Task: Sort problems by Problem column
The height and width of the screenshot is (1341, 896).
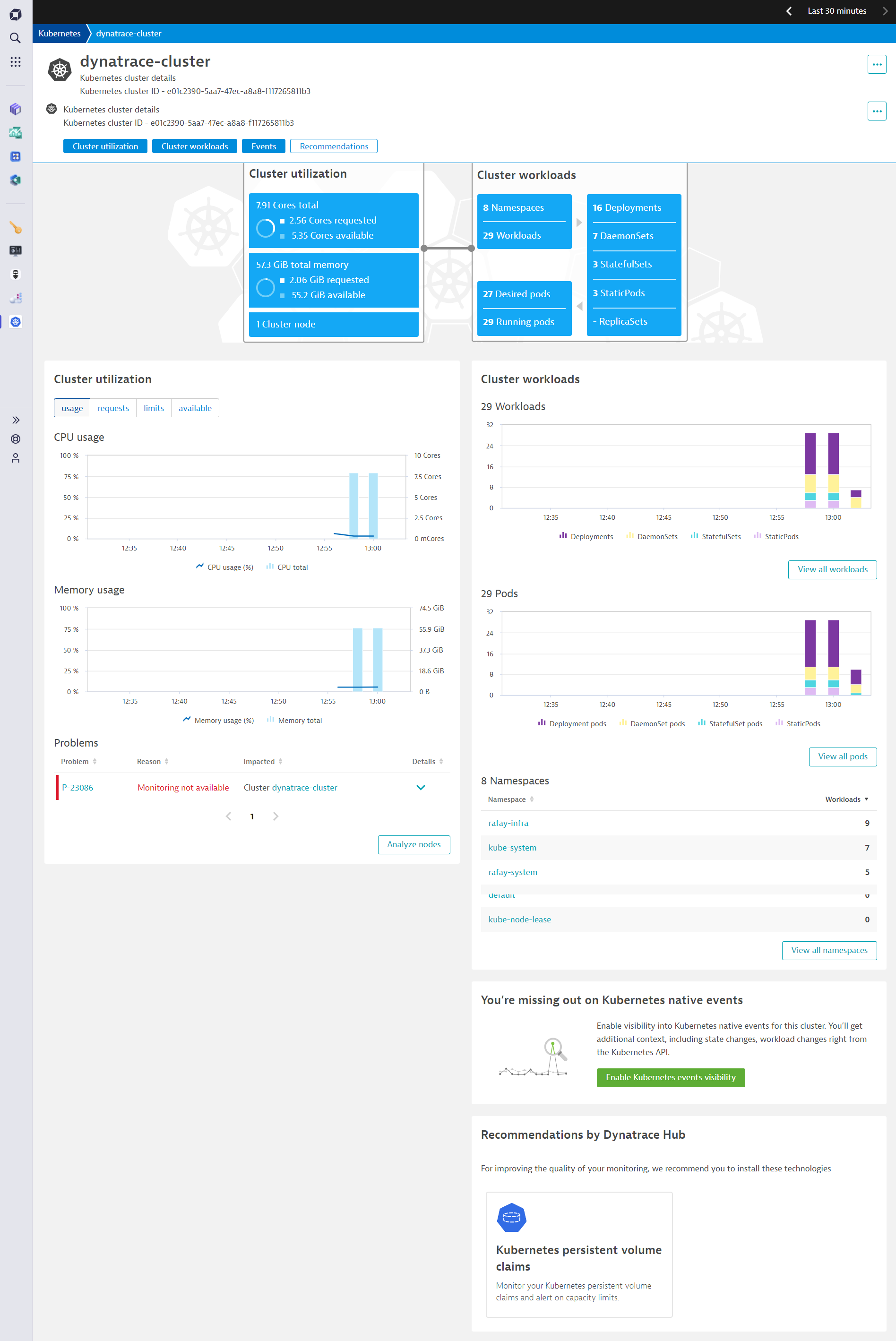Action: [79, 761]
